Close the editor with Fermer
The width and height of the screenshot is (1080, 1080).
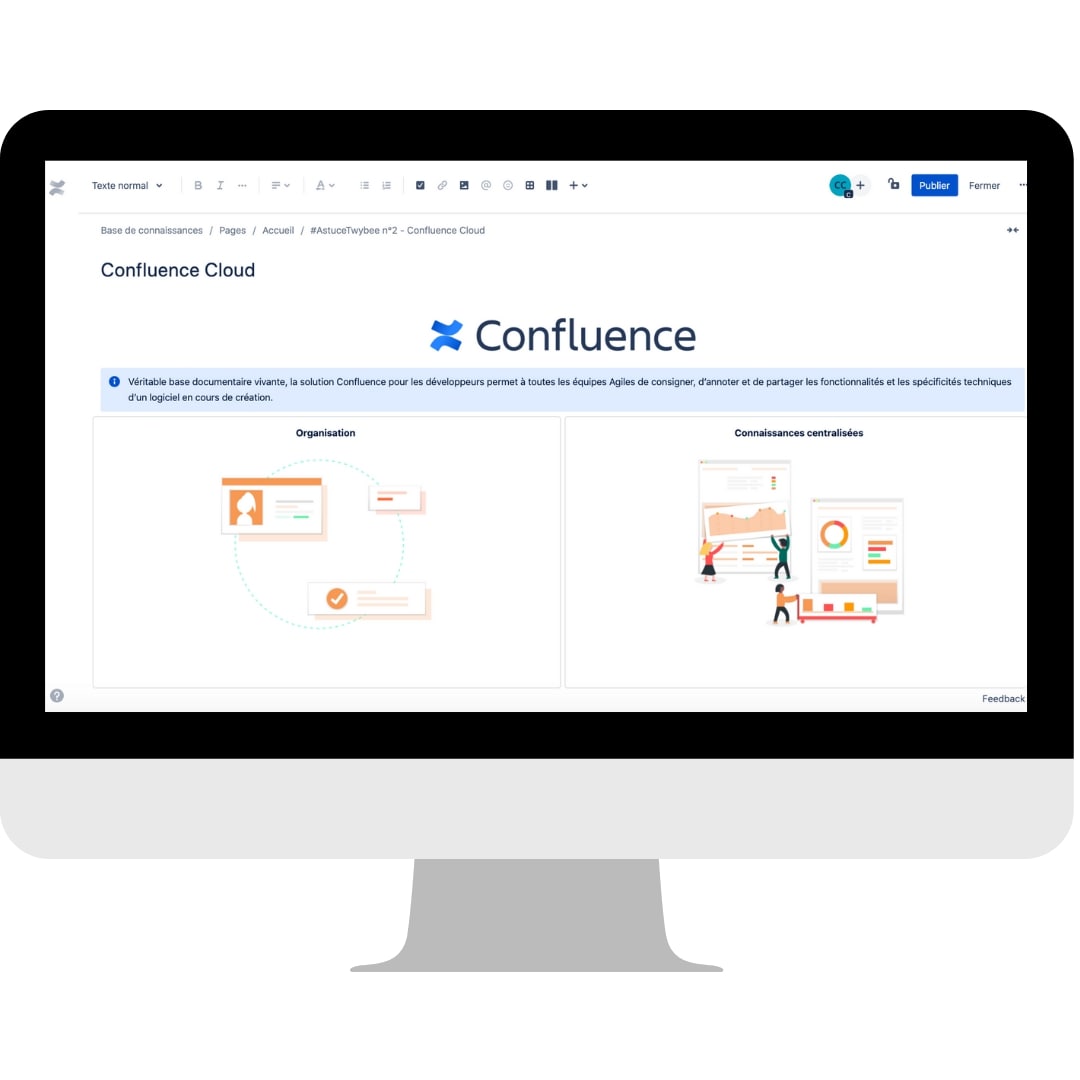pos(984,186)
